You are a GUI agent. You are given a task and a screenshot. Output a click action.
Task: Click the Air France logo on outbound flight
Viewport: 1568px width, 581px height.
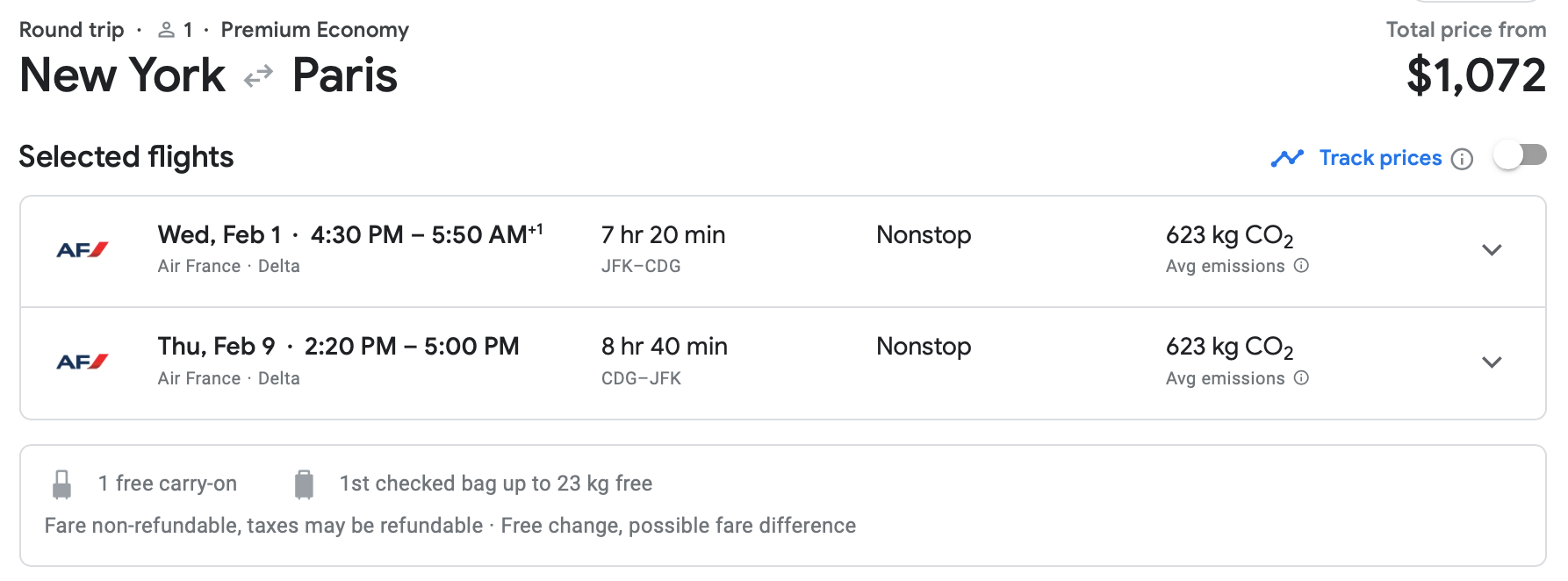83,250
